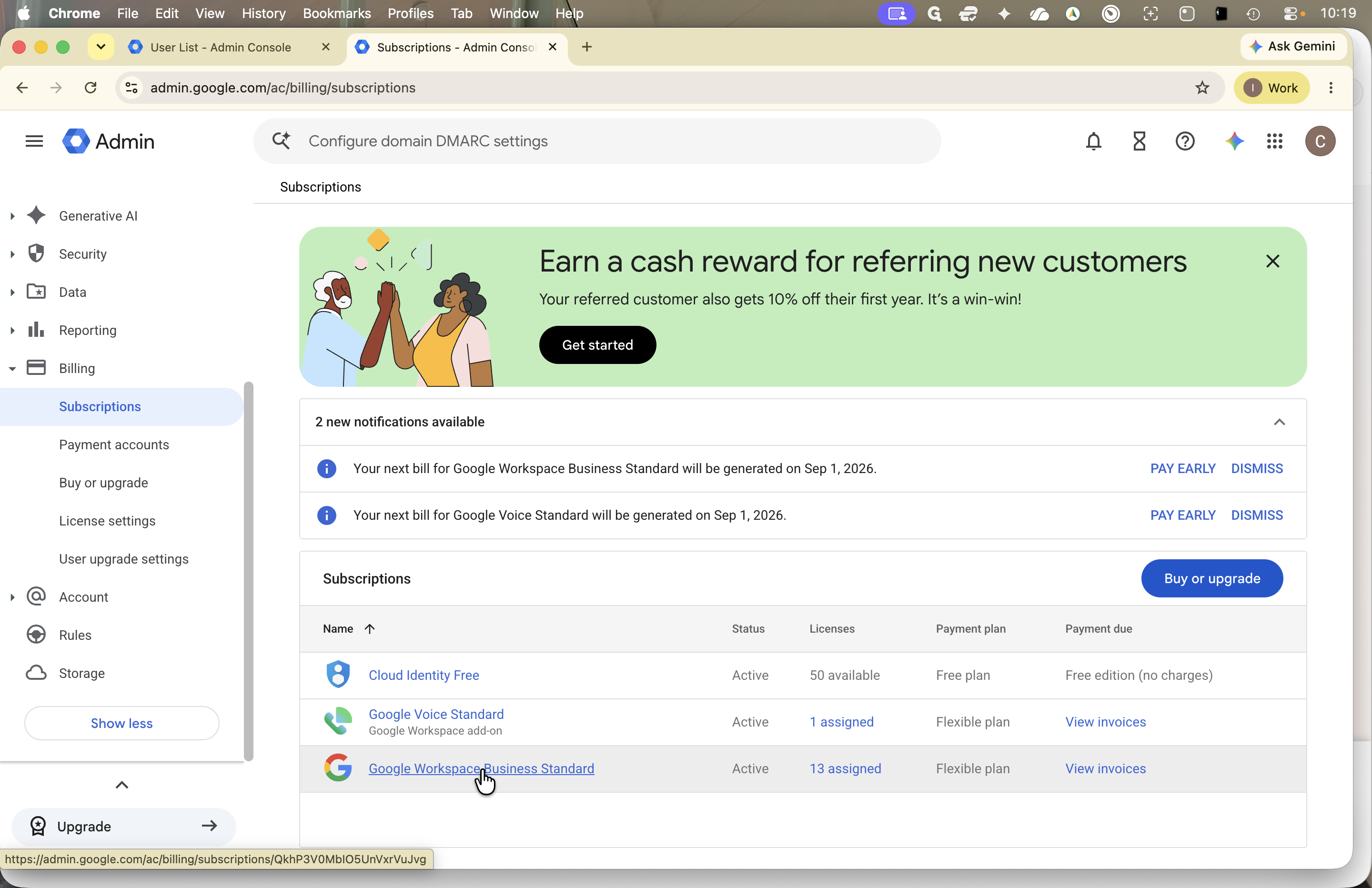Close the User List tab

tap(326, 47)
